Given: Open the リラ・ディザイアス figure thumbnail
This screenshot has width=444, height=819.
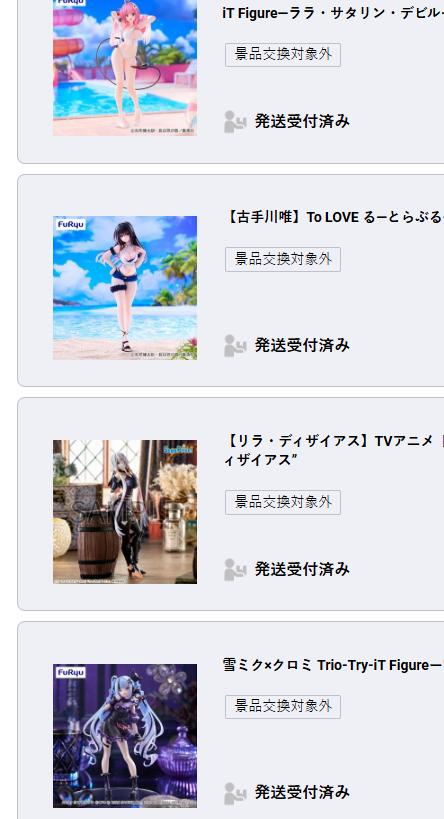Looking at the screenshot, I should tap(125, 512).
